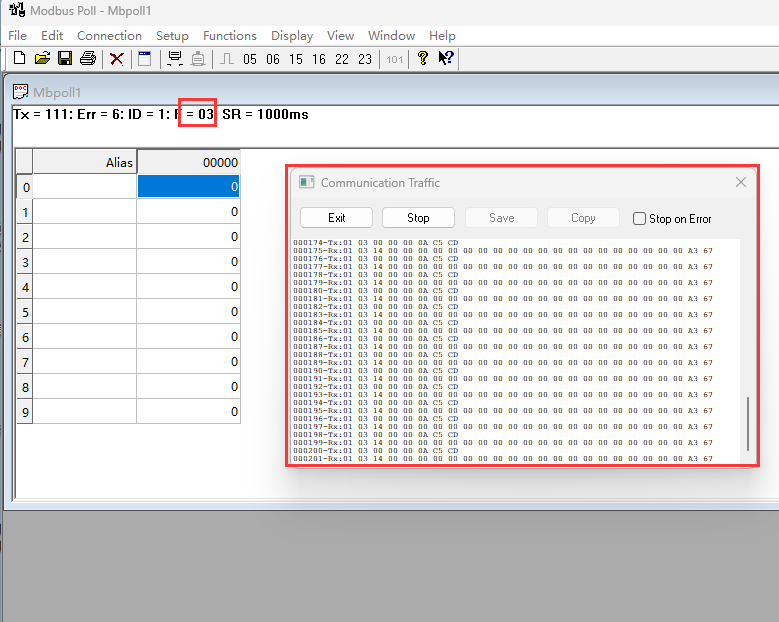
Task: Select the value cell in row 5
Action: pos(188,311)
